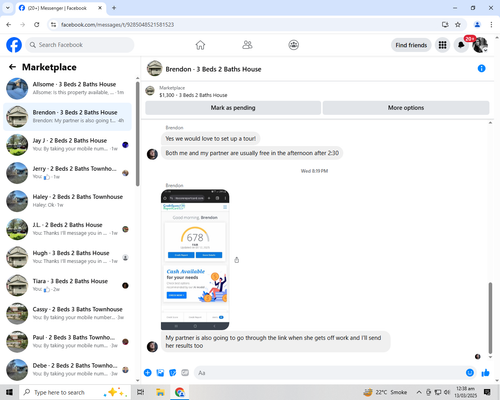Go to Home feed icon

click(200, 45)
